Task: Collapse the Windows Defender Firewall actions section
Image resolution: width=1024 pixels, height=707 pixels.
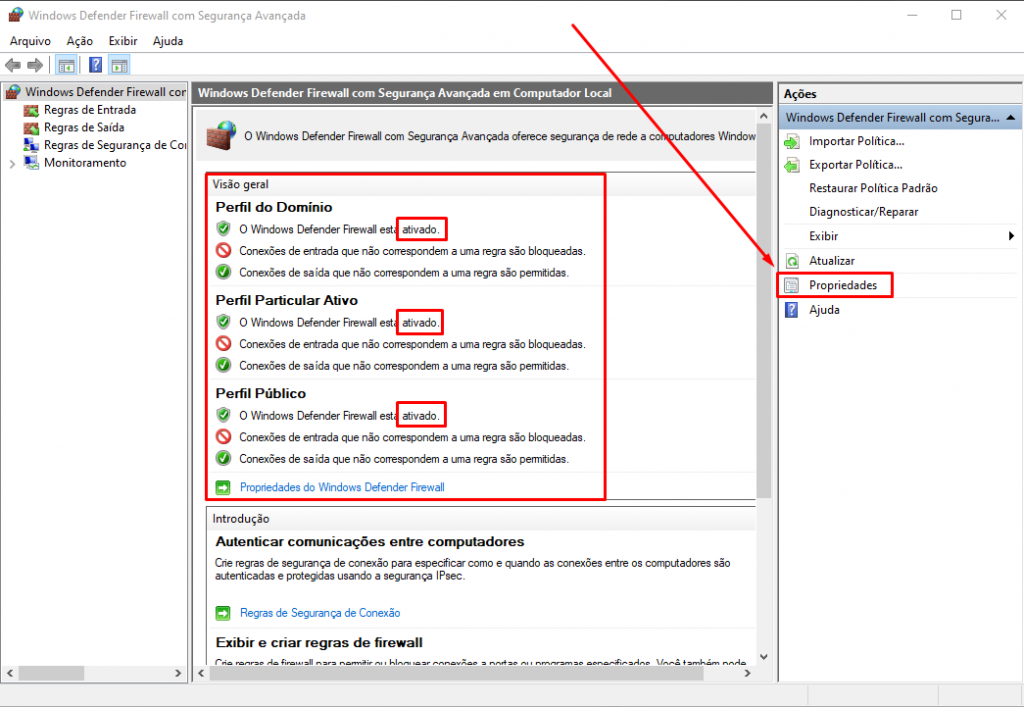Action: point(1011,118)
